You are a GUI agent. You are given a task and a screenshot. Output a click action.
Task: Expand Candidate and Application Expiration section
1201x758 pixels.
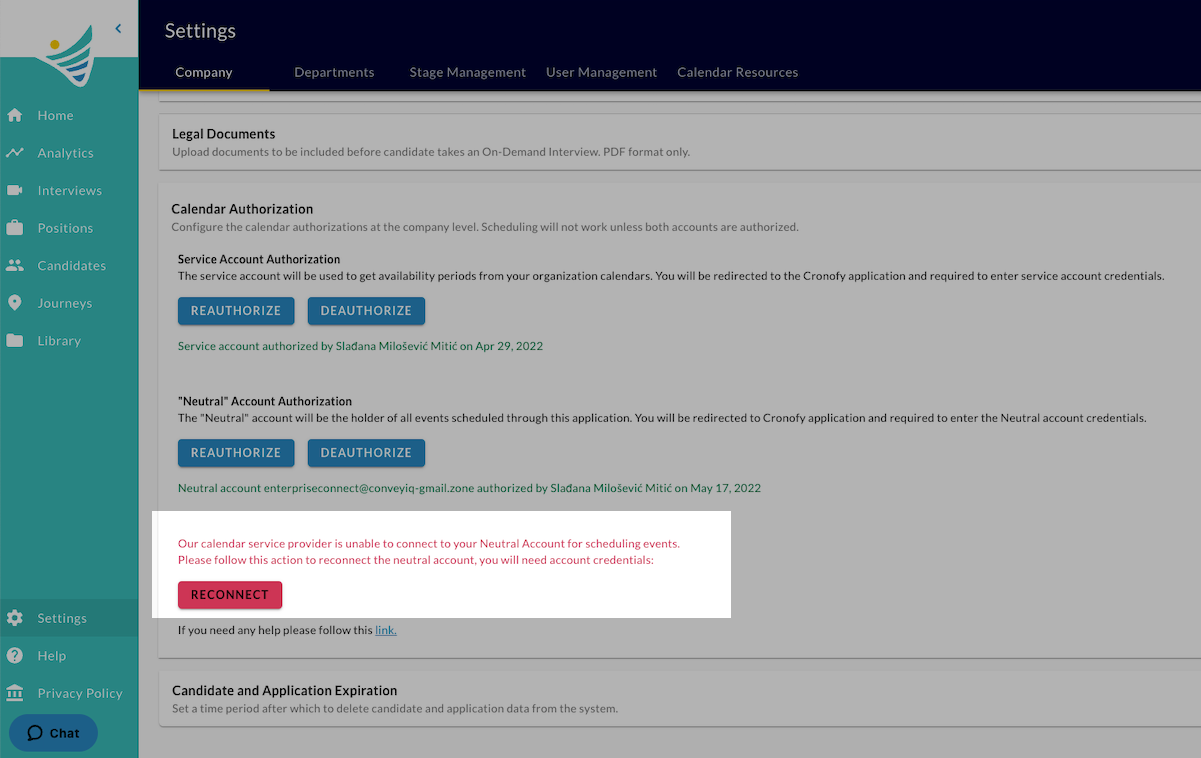[679, 698]
